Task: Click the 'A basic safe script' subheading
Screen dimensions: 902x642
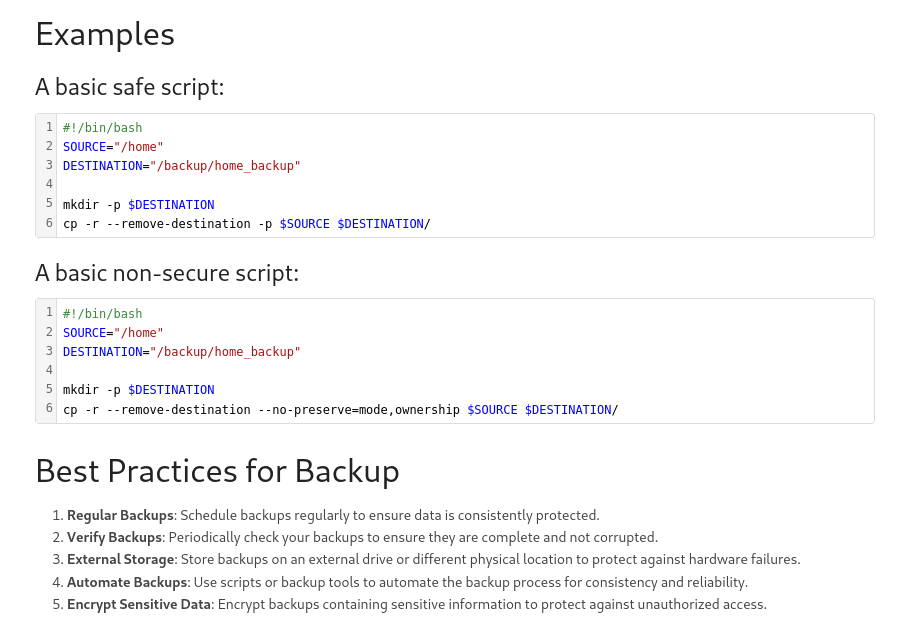Action: pos(129,88)
